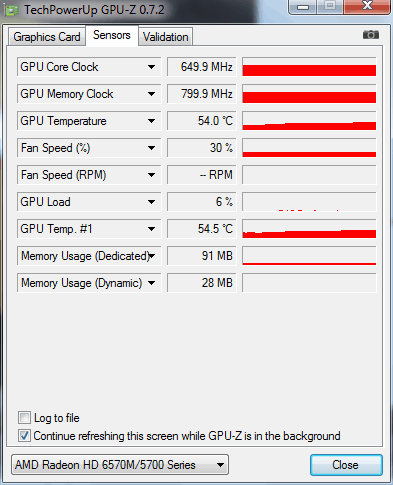
Task: Open the Fan Speed (RPM) dropdown
Action: tap(151, 175)
